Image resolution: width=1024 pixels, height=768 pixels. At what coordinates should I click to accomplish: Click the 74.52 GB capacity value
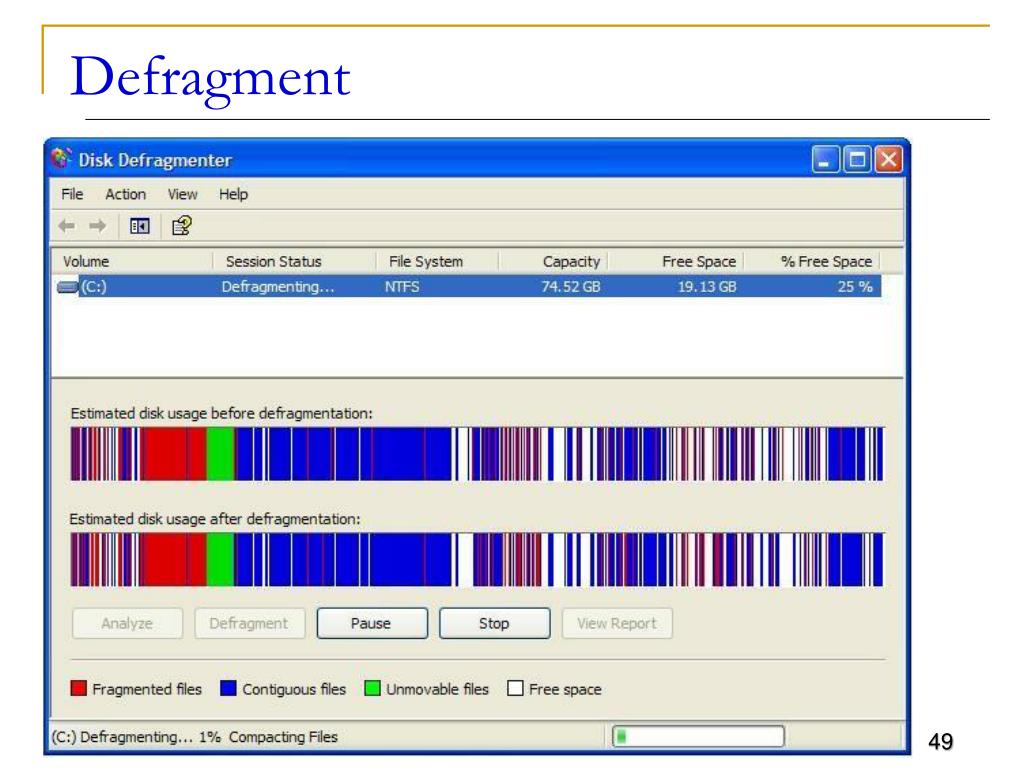point(571,287)
